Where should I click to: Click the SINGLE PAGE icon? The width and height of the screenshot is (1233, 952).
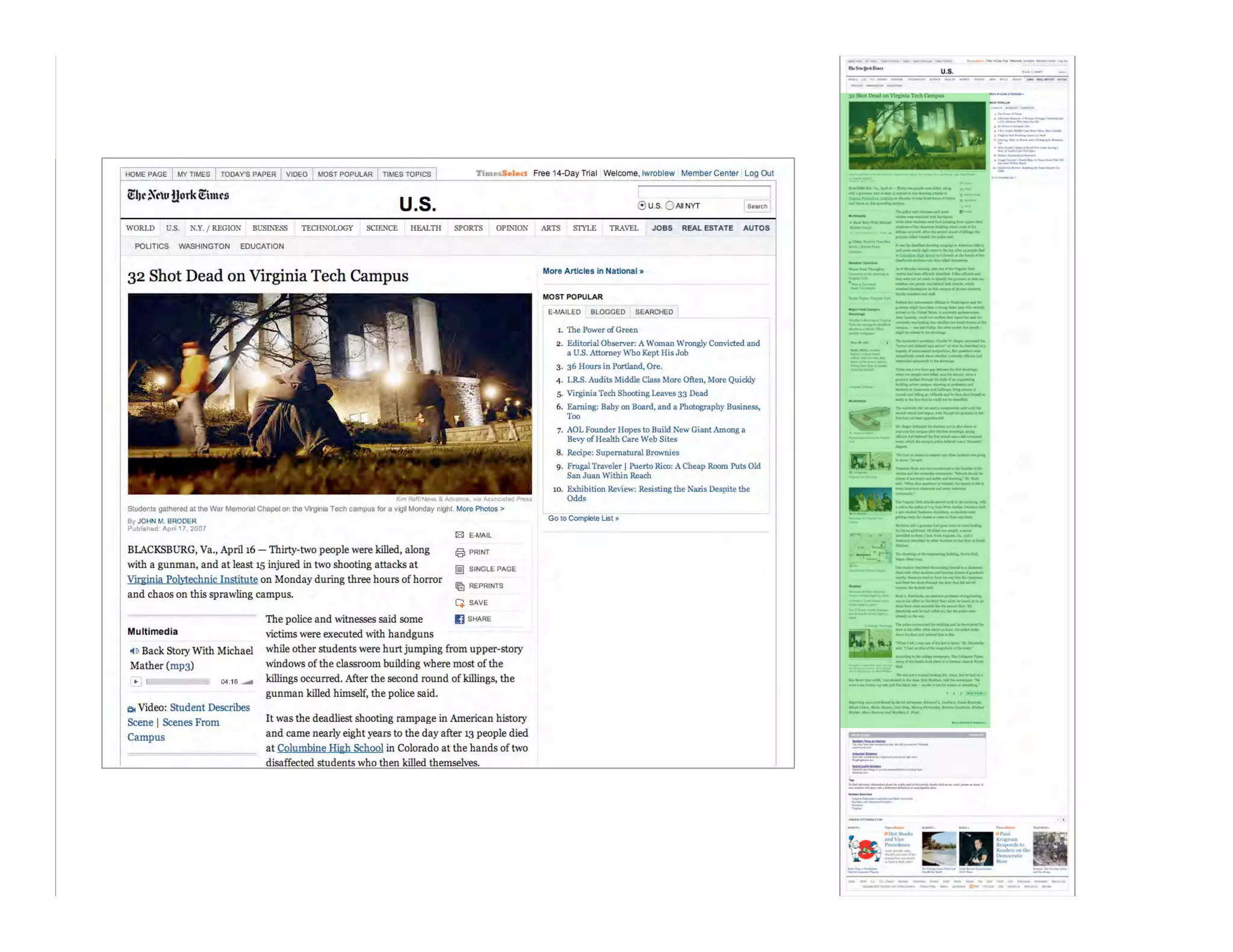(460, 569)
